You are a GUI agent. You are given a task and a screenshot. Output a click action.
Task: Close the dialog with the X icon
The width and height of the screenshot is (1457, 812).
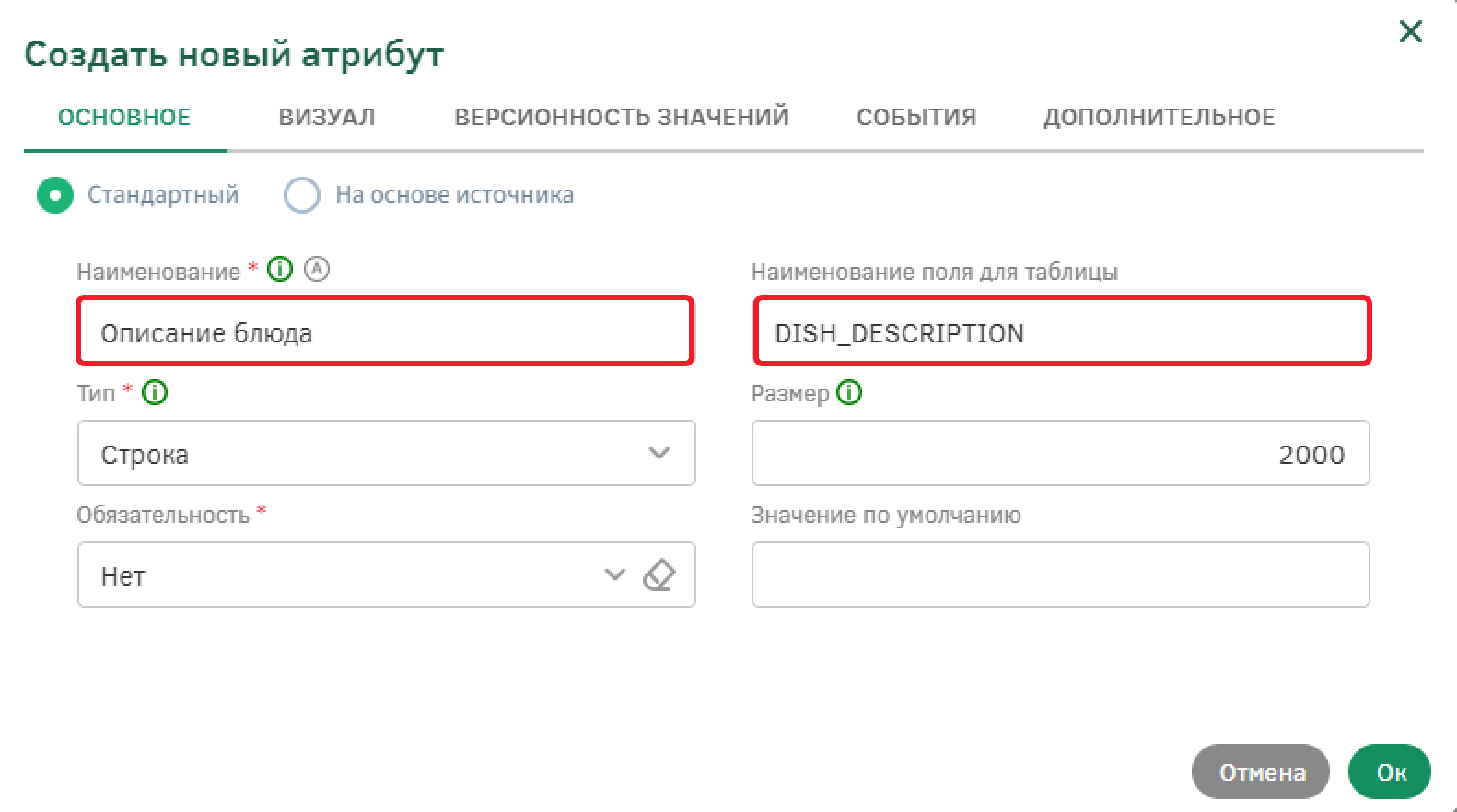click(x=1410, y=32)
